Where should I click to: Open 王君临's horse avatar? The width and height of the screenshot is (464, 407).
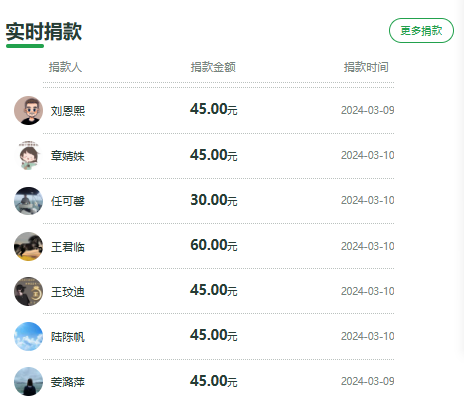[29, 246]
